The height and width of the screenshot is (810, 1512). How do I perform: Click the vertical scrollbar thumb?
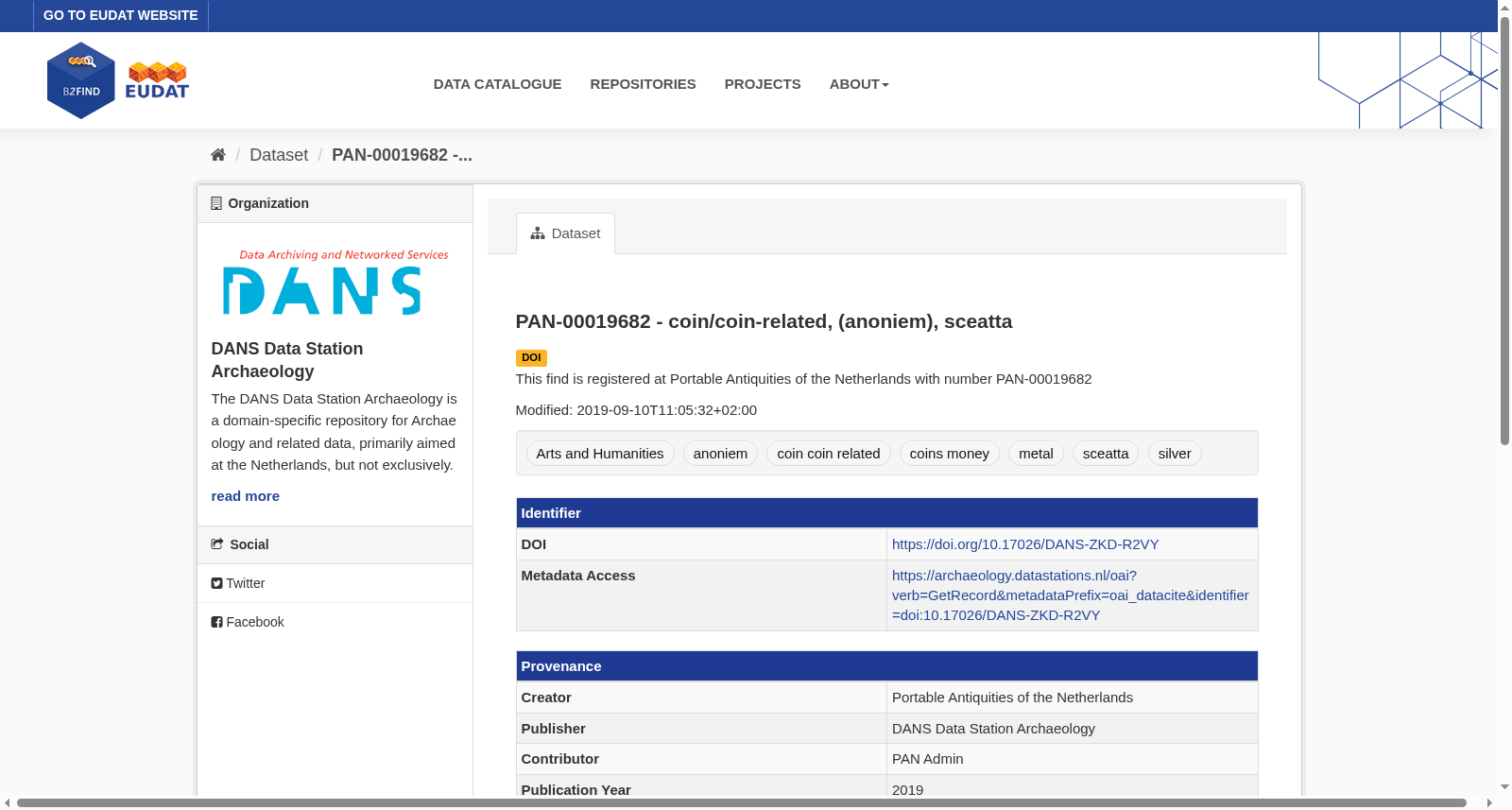coord(1504,231)
